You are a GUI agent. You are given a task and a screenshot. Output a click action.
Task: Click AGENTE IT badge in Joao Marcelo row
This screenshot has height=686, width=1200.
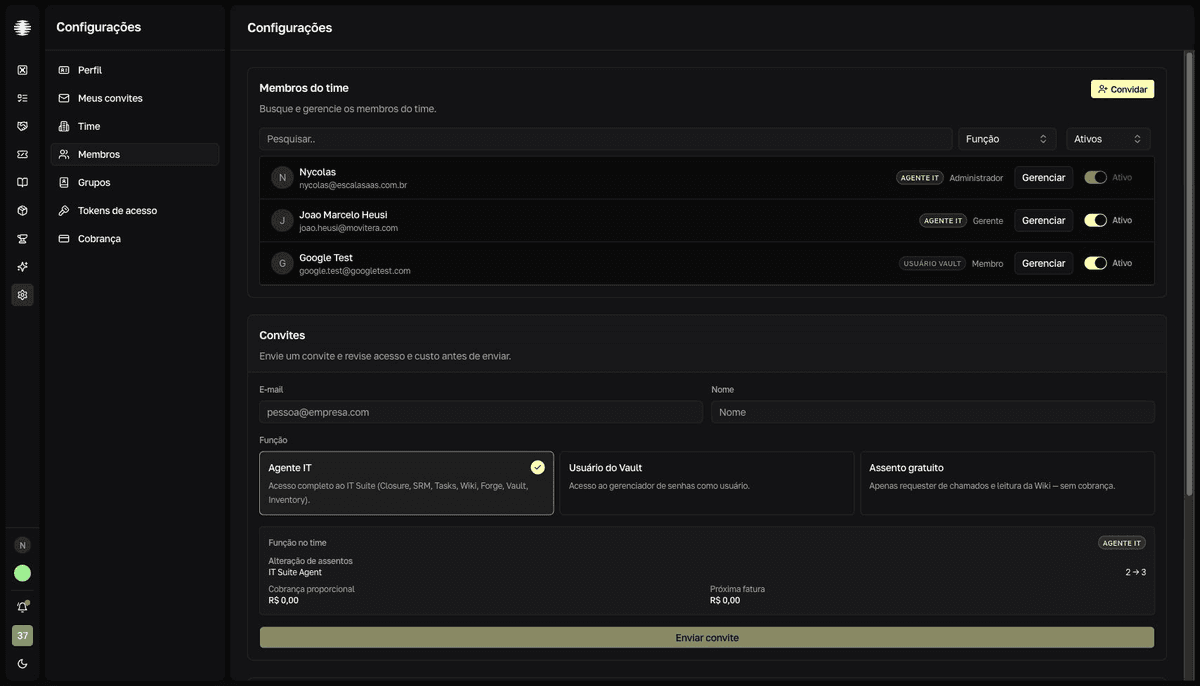(x=943, y=221)
